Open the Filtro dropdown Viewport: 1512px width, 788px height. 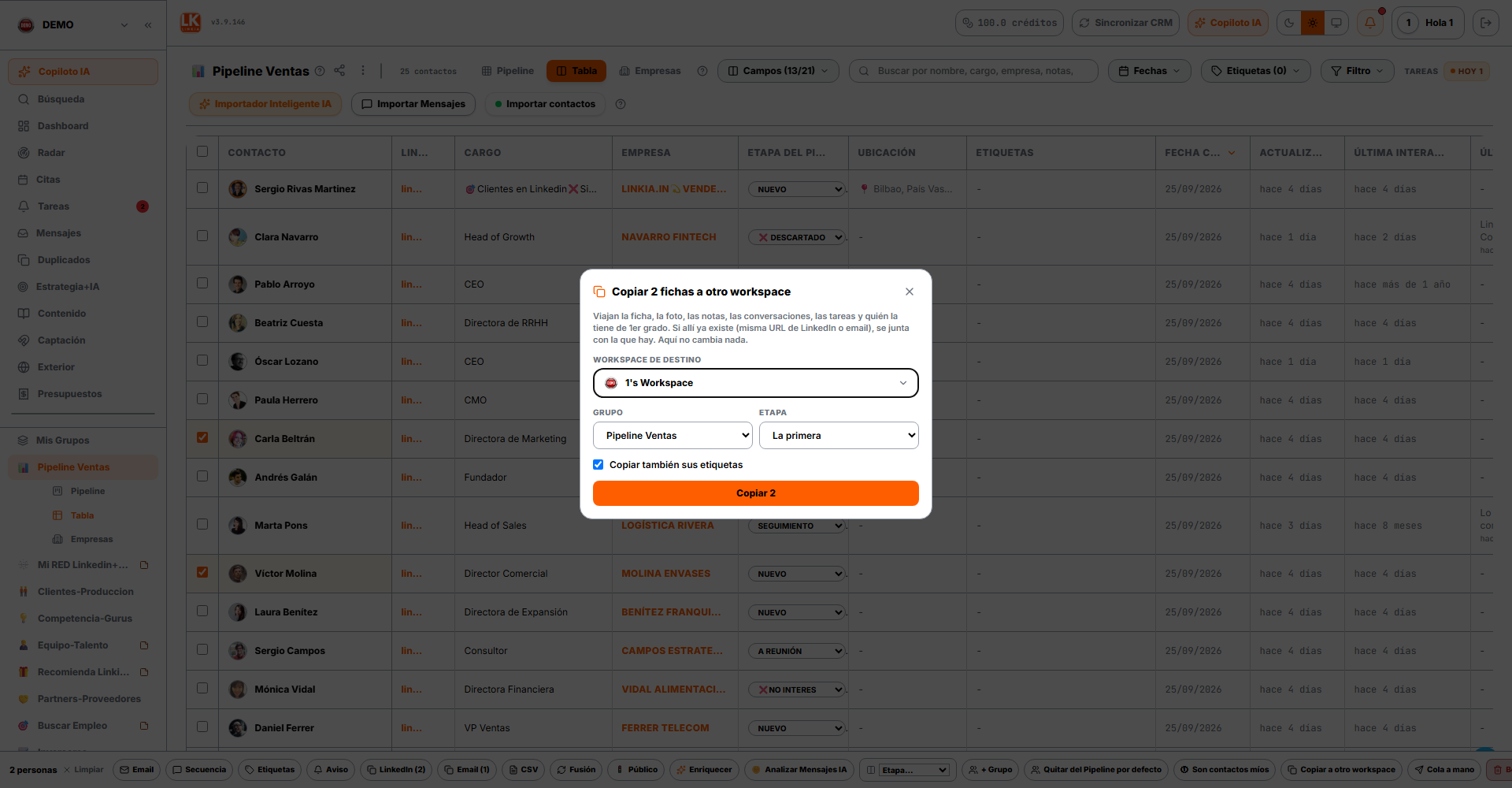click(1358, 71)
